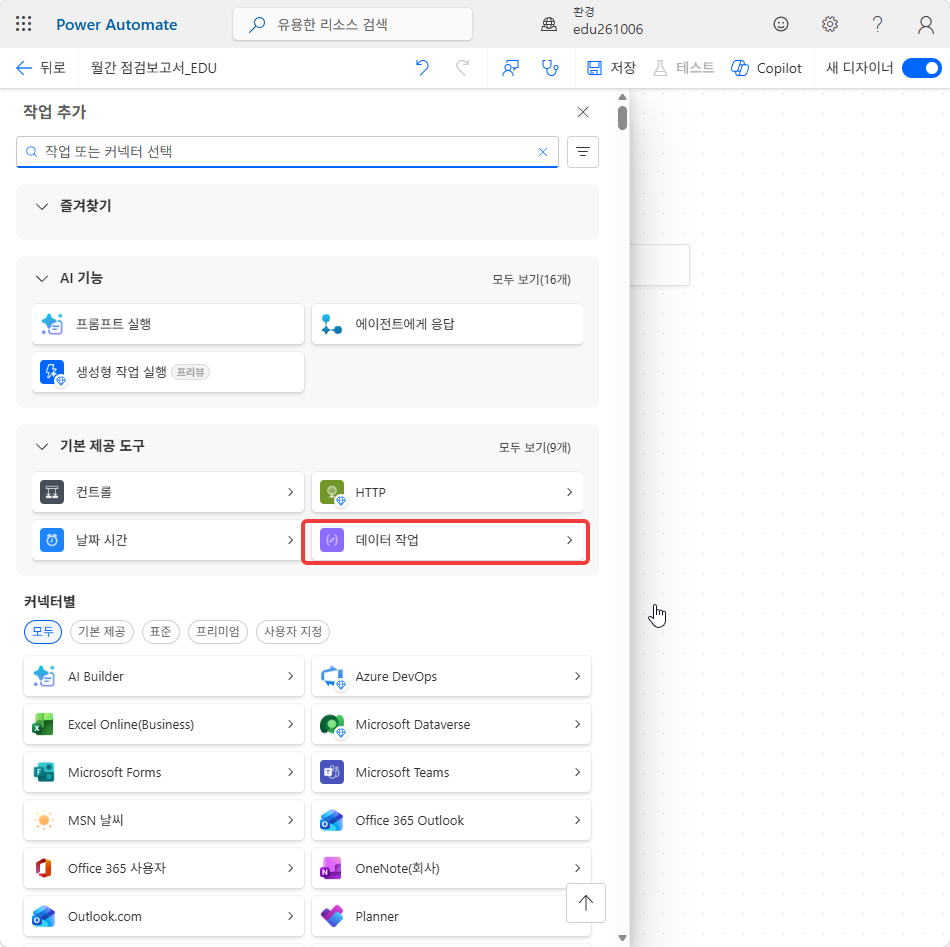Open the account profile icon

(926, 24)
